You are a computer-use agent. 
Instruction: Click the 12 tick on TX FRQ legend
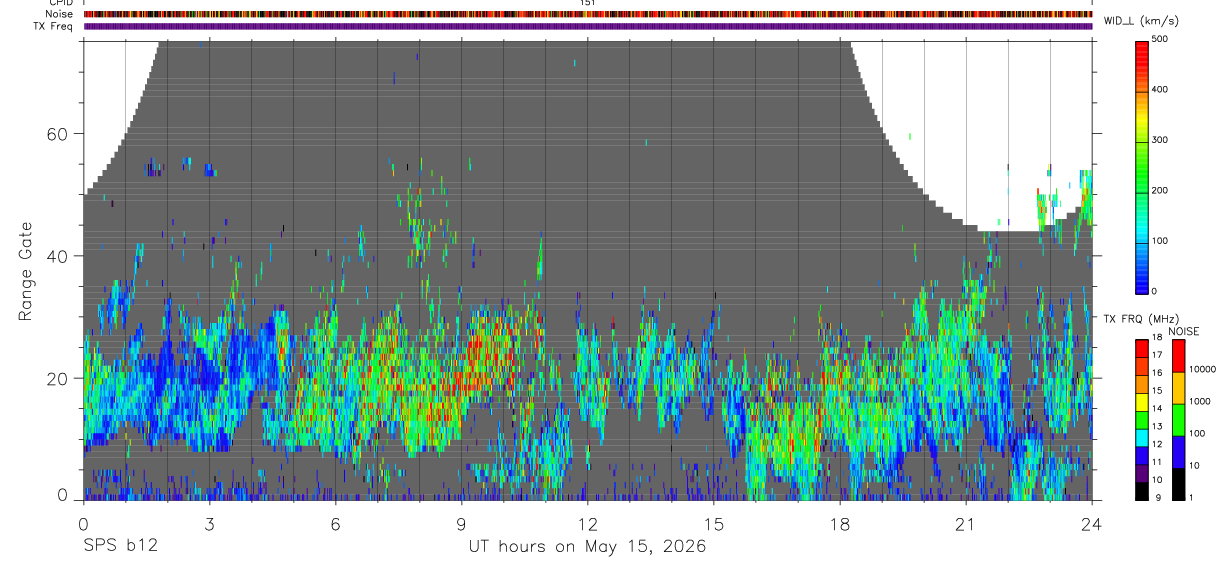pos(1157,444)
